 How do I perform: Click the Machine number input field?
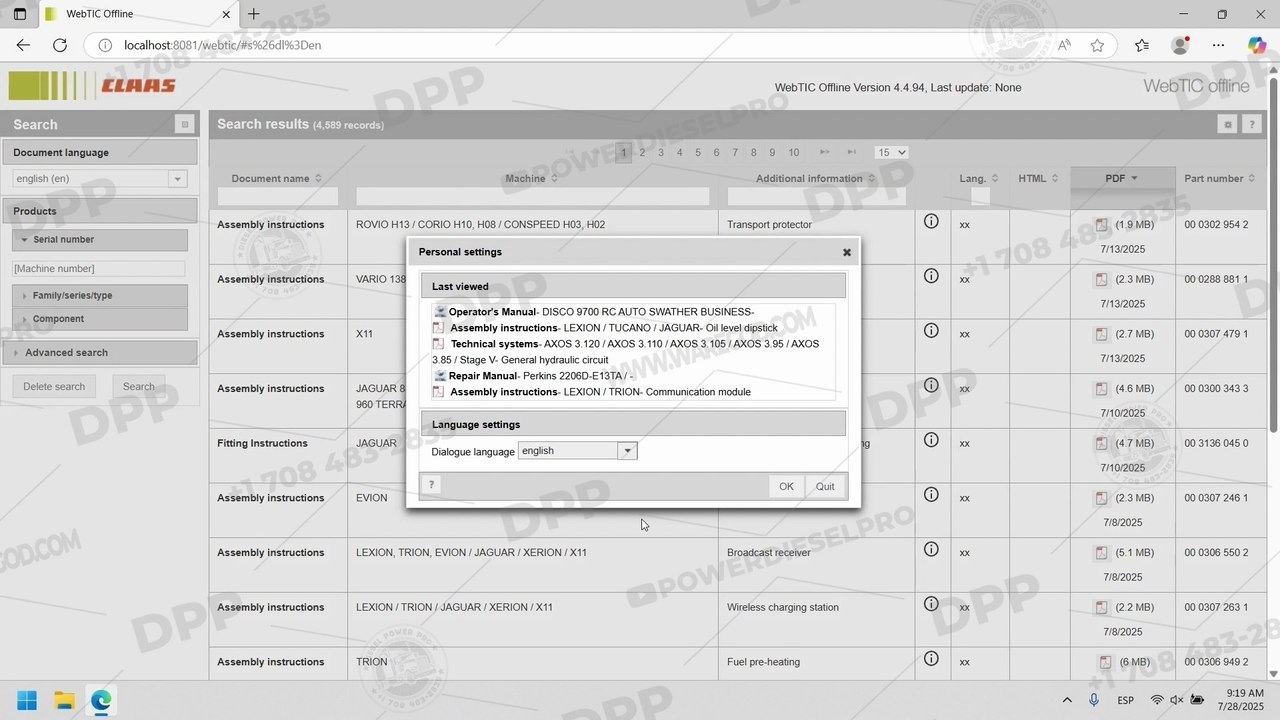tap(99, 269)
